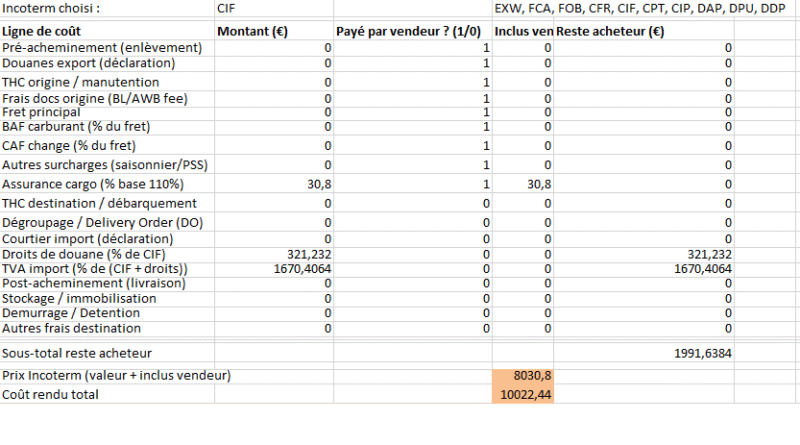Select the 'Post-acheminement (livraison)' cell
800x445 pixels.
click(x=107, y=284)
